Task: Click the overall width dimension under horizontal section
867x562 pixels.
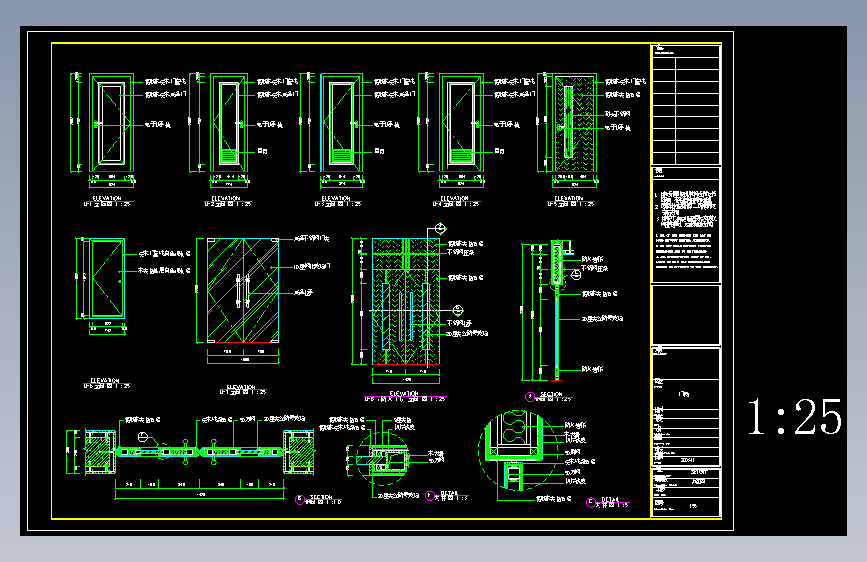Action: pyautogui.click(x=200, y=495)
